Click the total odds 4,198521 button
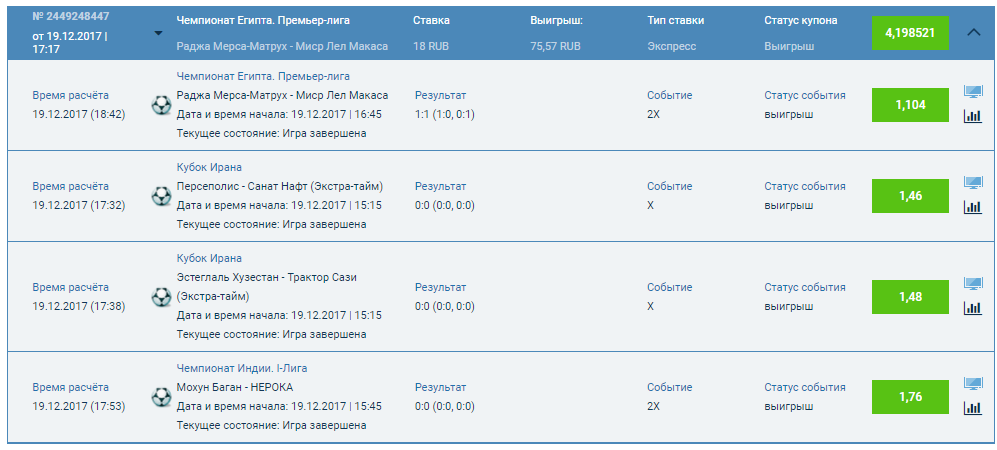The image size is (997, 450). pos(910,33)
